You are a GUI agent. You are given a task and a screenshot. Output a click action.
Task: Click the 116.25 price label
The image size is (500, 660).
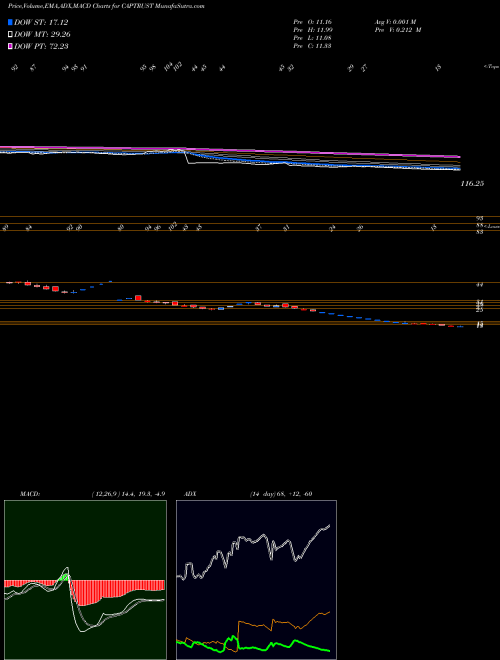472,184
